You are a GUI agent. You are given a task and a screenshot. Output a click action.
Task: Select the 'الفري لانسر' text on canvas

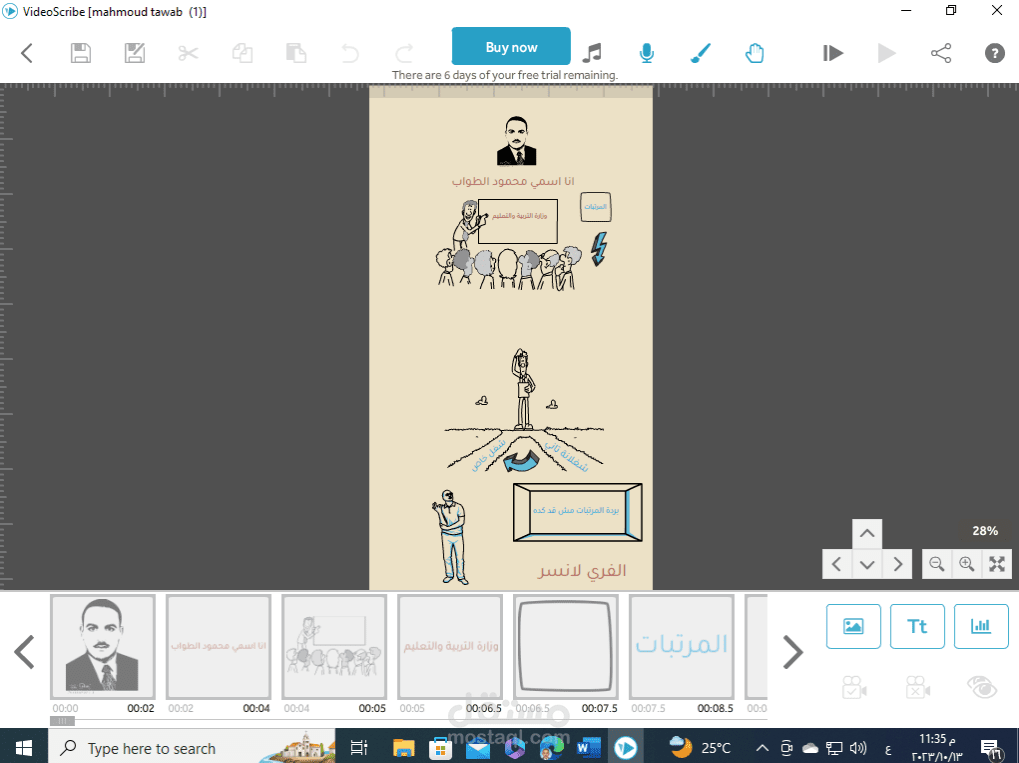(x=582, y=571)
